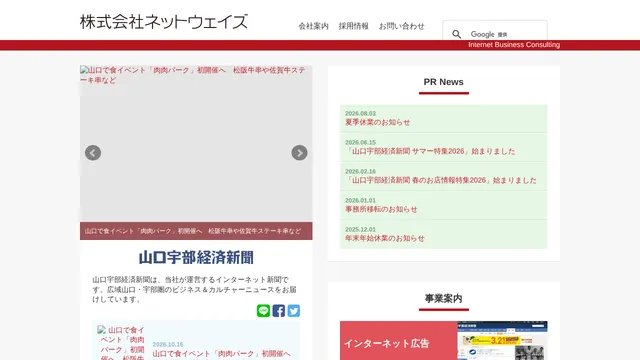
Task: Share via the Twitter icon
Action: pos(293,311)
